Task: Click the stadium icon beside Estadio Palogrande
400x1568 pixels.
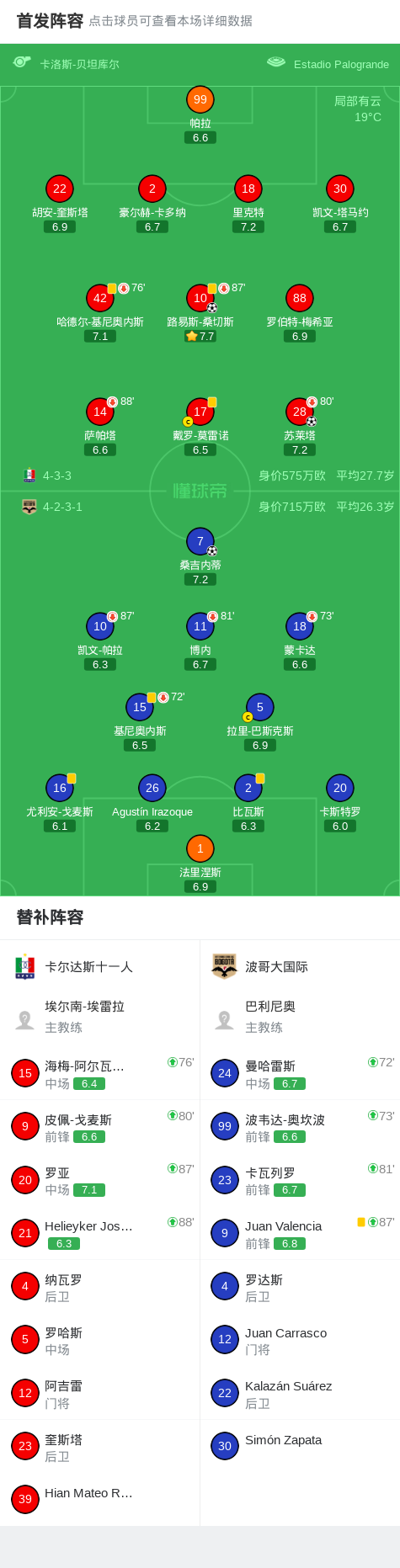Action: tap(276, 62)
